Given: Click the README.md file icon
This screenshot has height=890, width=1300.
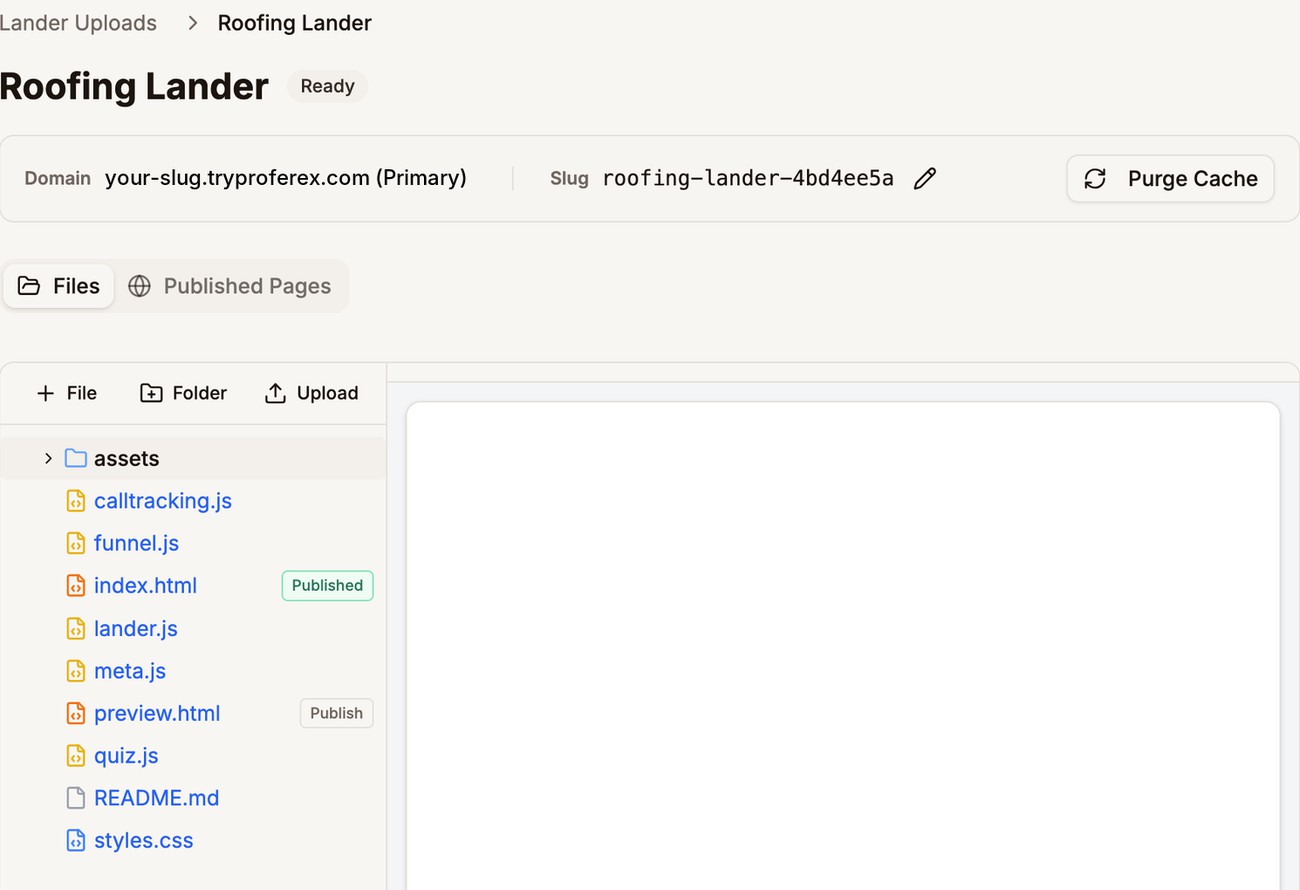Looking at the screenshot, I should 76,798.
